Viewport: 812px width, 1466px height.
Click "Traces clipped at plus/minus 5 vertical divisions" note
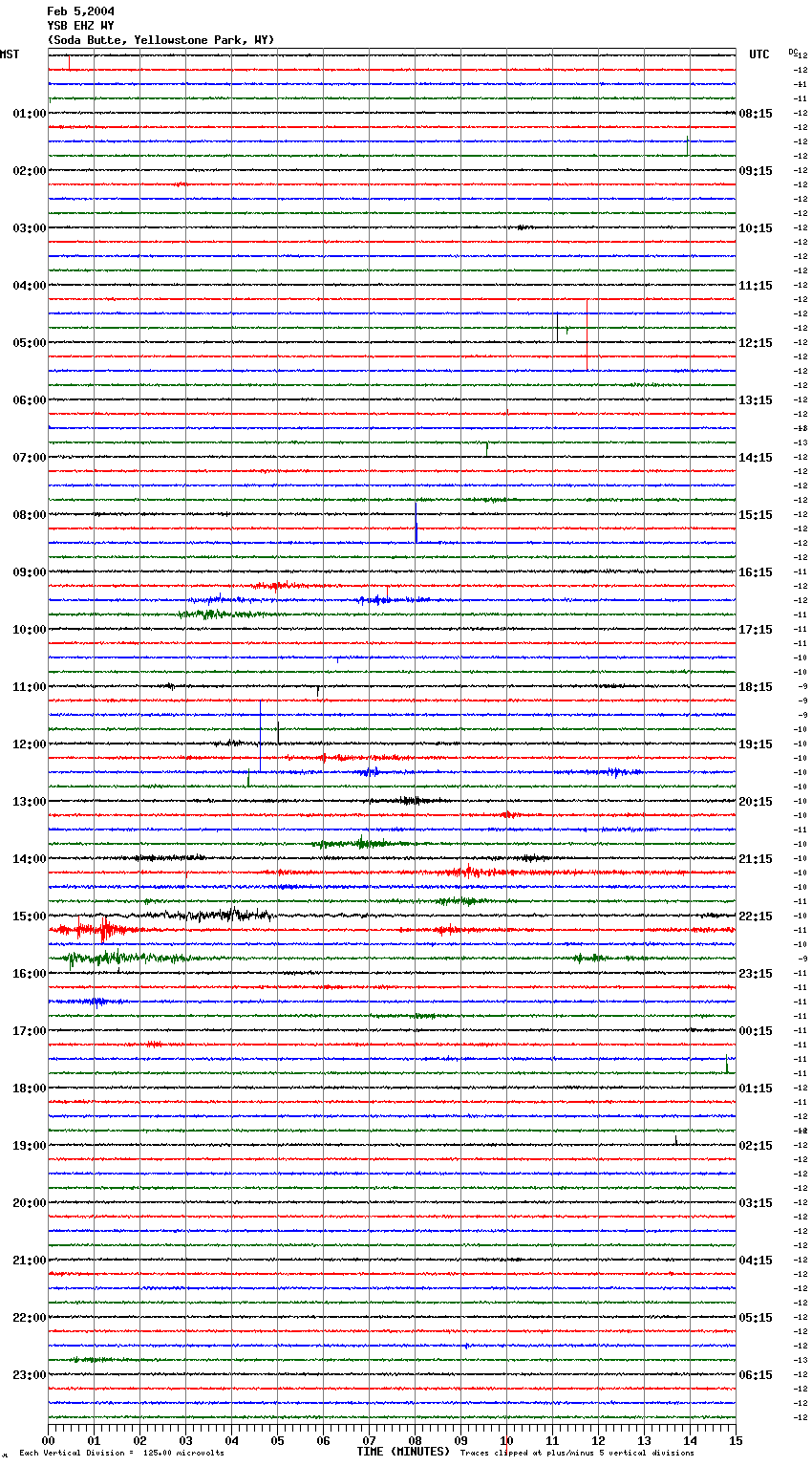tap(577, 1453)
